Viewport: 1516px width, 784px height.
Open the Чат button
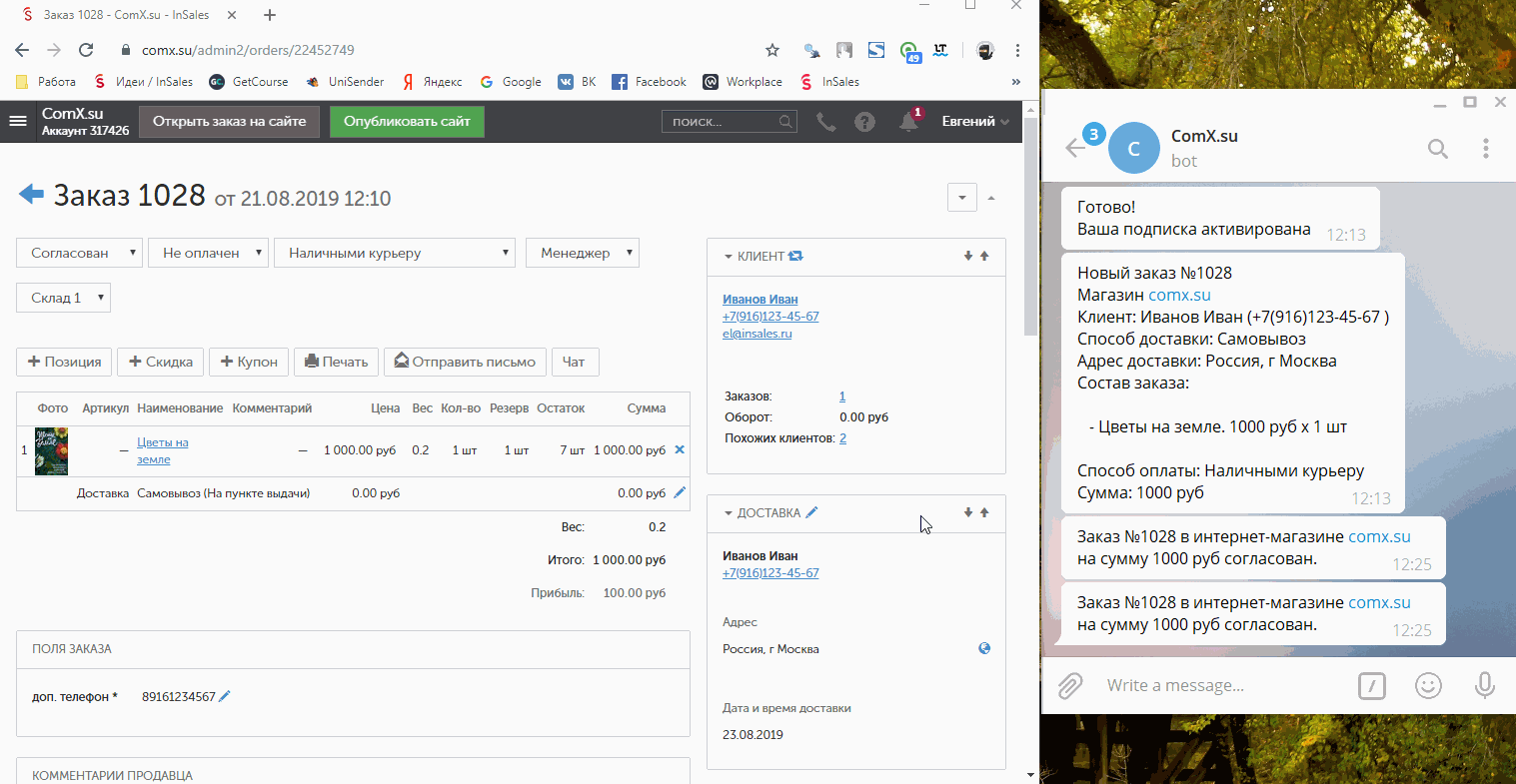click(575, 362)
